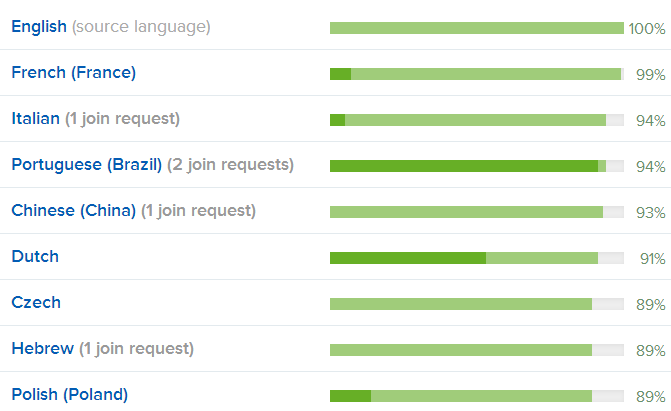The width and height of the screenshot is (671, 411).
Task: Click the French progress bar
Action: [x=476, y=74]
